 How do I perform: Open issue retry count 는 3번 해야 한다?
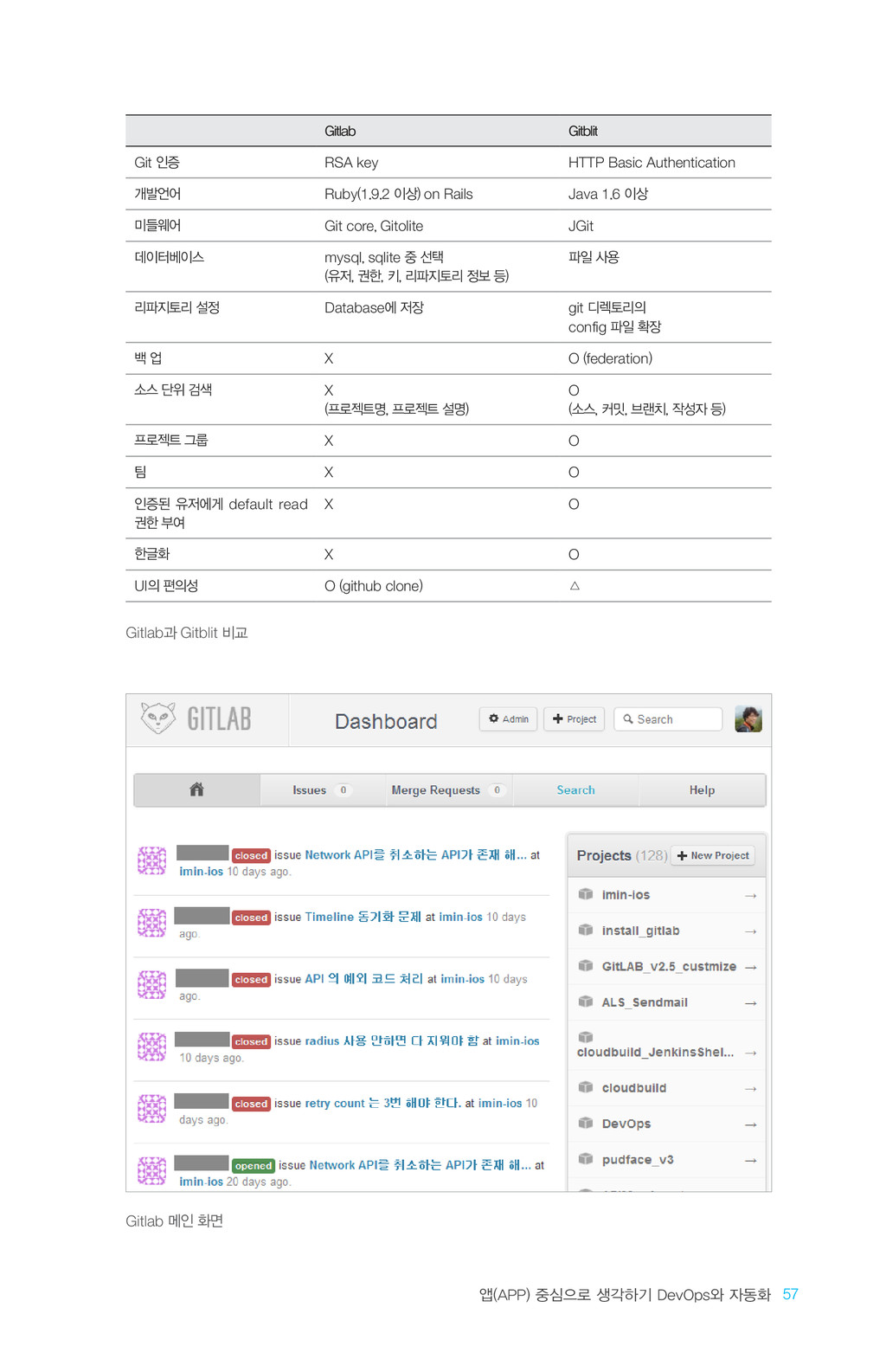382,1104
